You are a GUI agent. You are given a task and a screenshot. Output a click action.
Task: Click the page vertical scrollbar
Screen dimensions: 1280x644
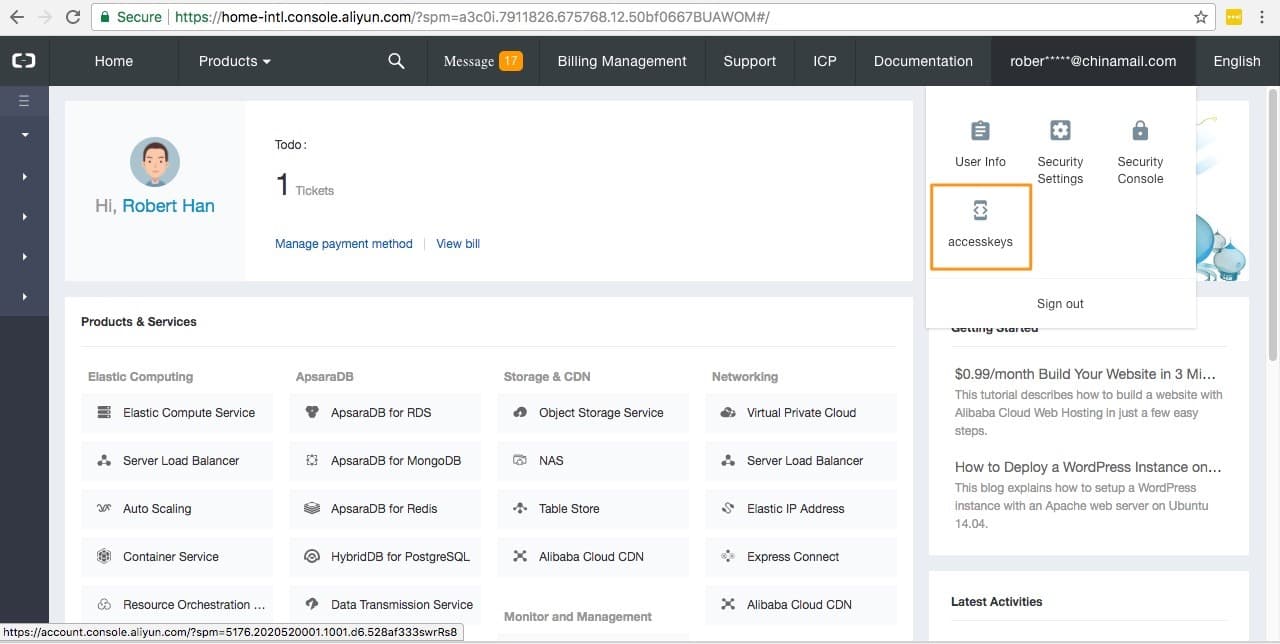click(1273, 225)
